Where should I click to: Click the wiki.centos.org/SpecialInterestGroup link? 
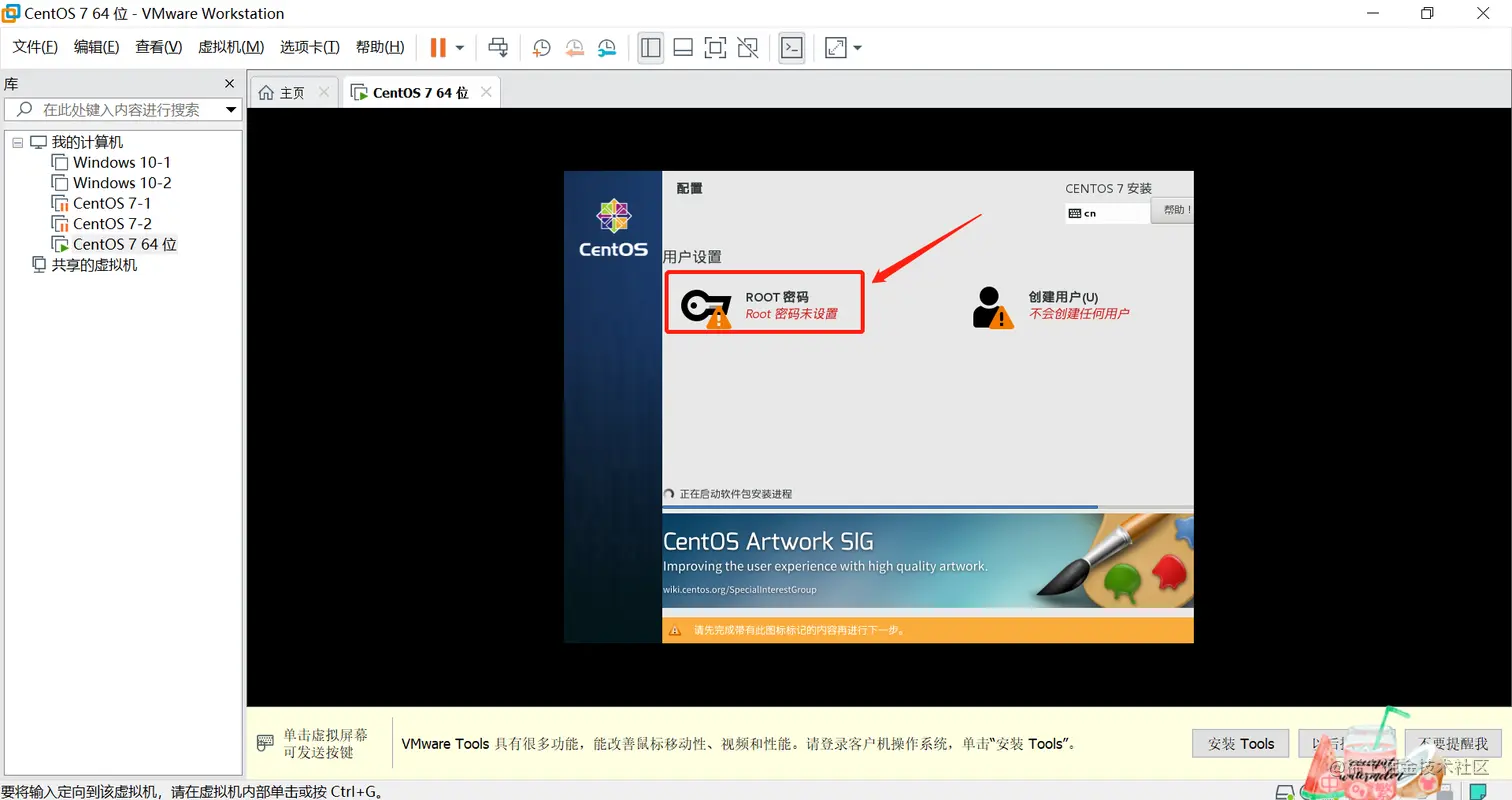(x=740, y=589)
